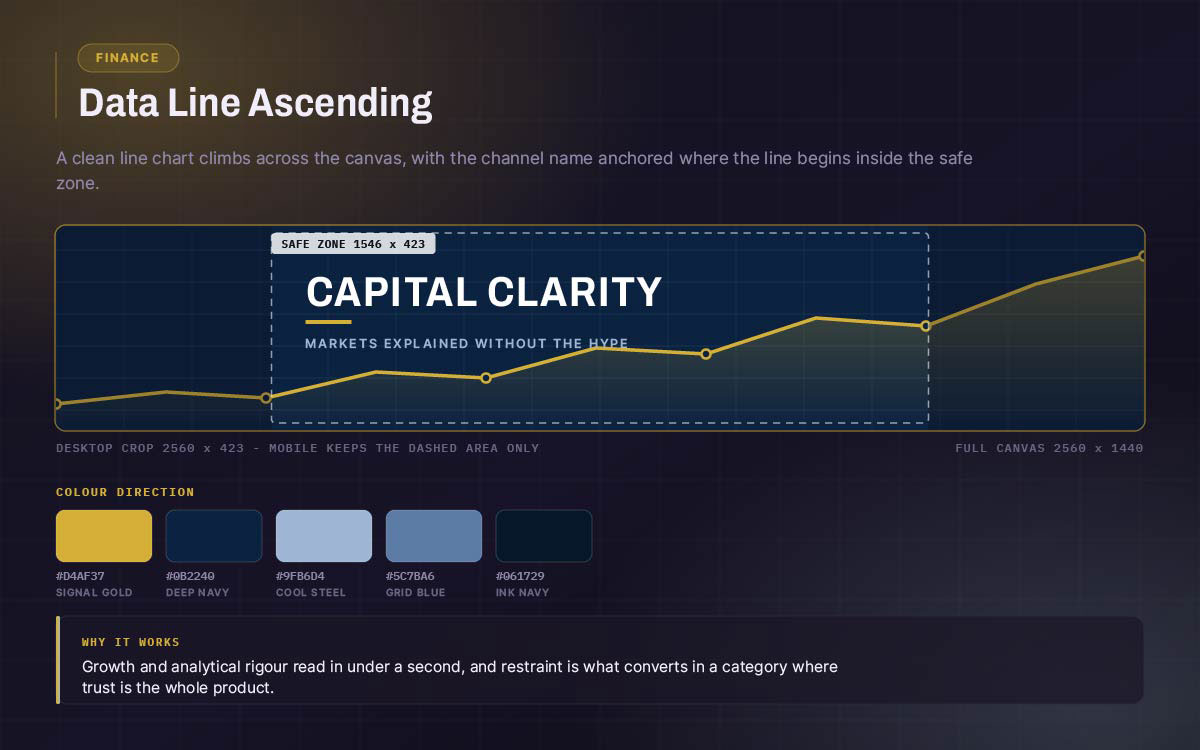Select the Deep Navy colour swatch
Image resolution: width=1200 pixels, height=750 pixels.
tap(214, 536)
